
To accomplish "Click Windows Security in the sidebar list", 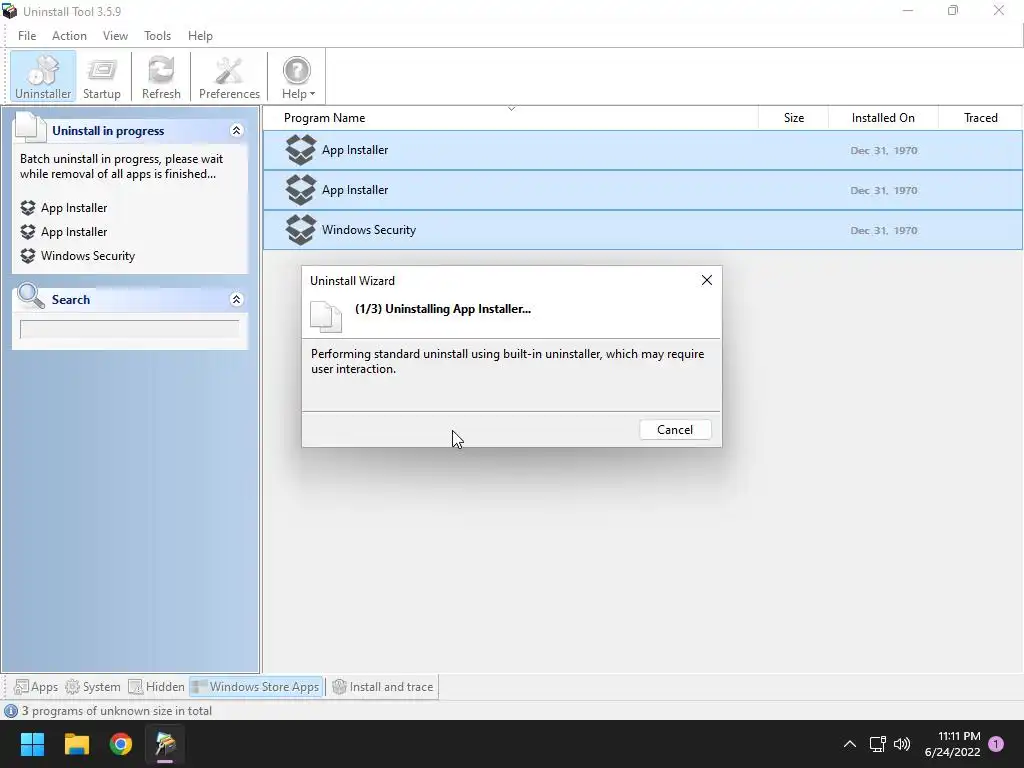I will 88,256.
